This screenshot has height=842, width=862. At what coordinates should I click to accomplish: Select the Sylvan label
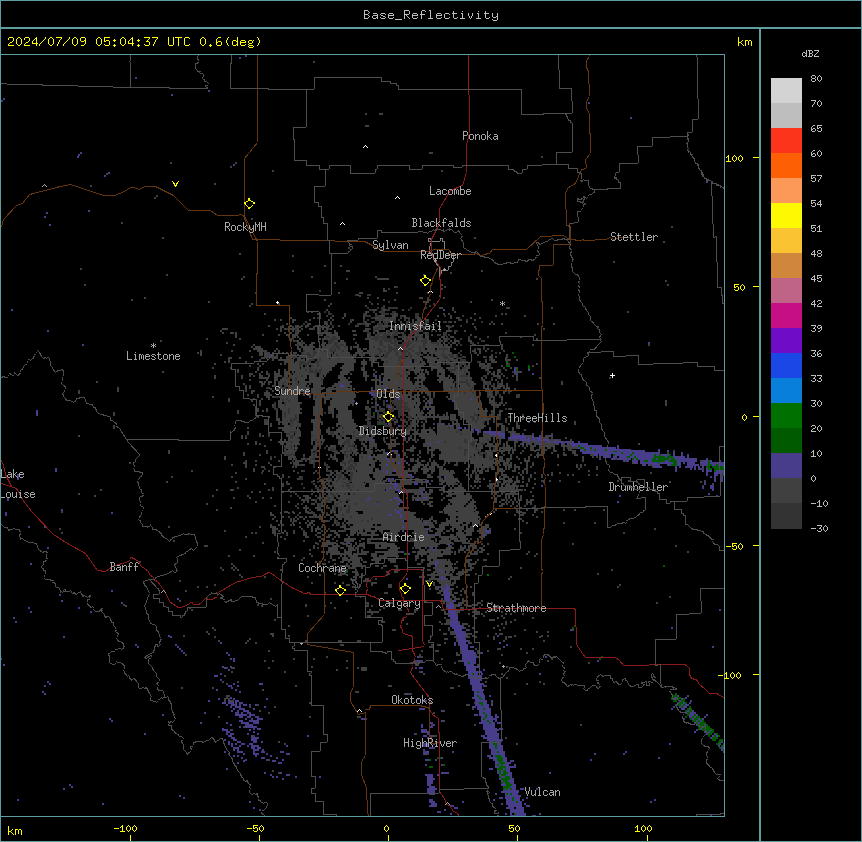390,245
